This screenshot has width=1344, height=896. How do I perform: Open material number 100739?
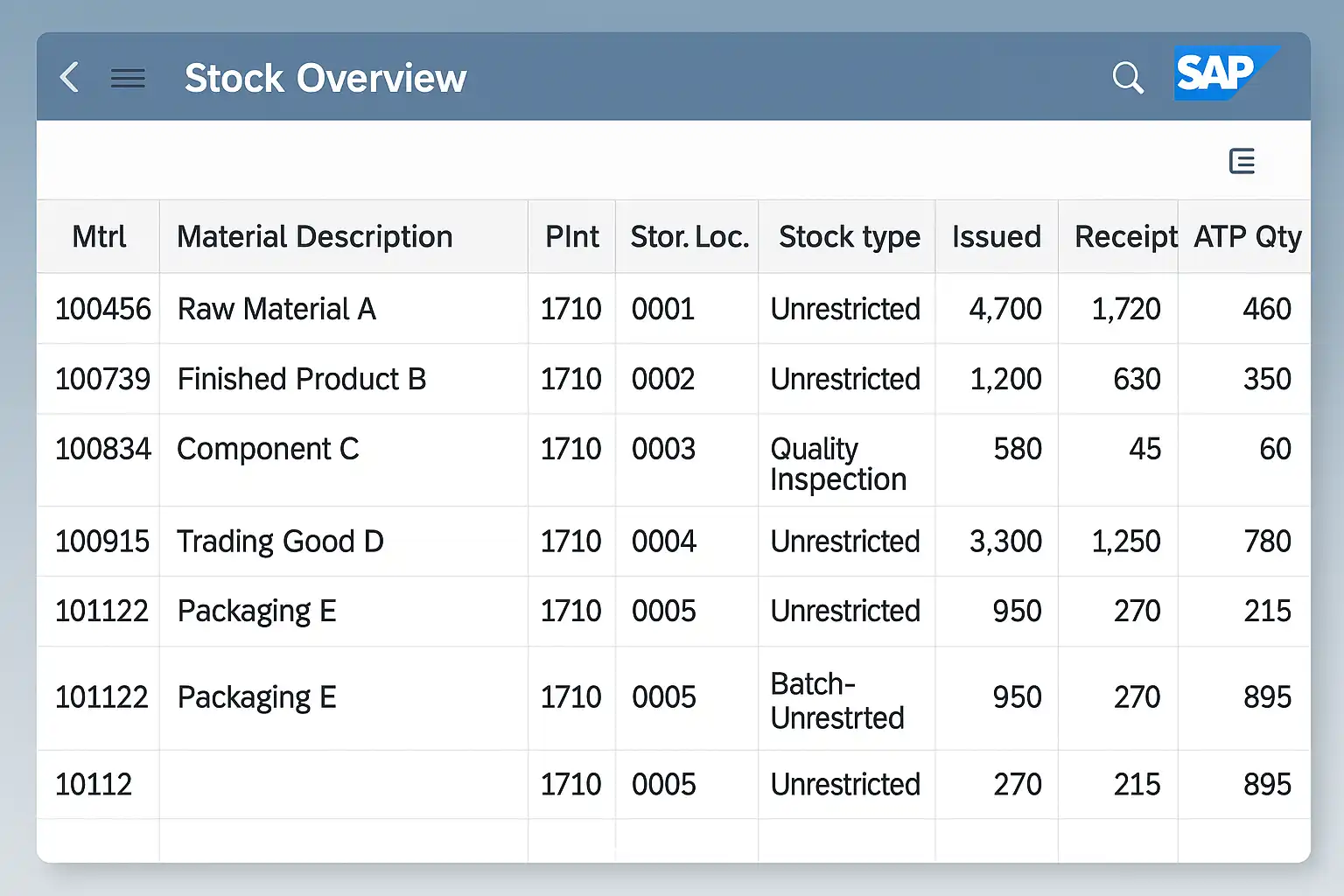[x=102, y=379]
